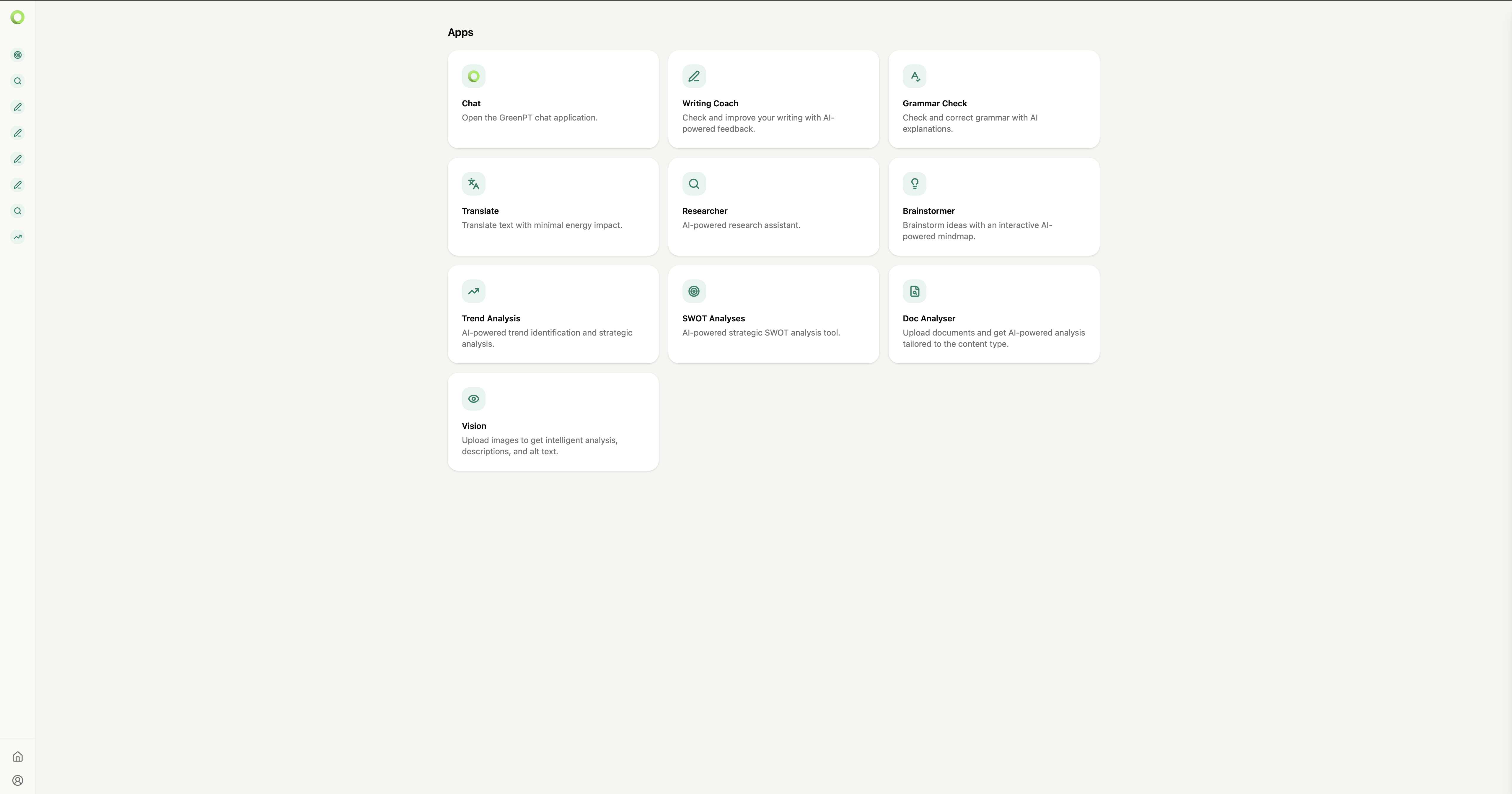This screenshot has width=1512, height=794.
Task: Click sidebar magnifier just above trend icon
Action: point(18,211)
